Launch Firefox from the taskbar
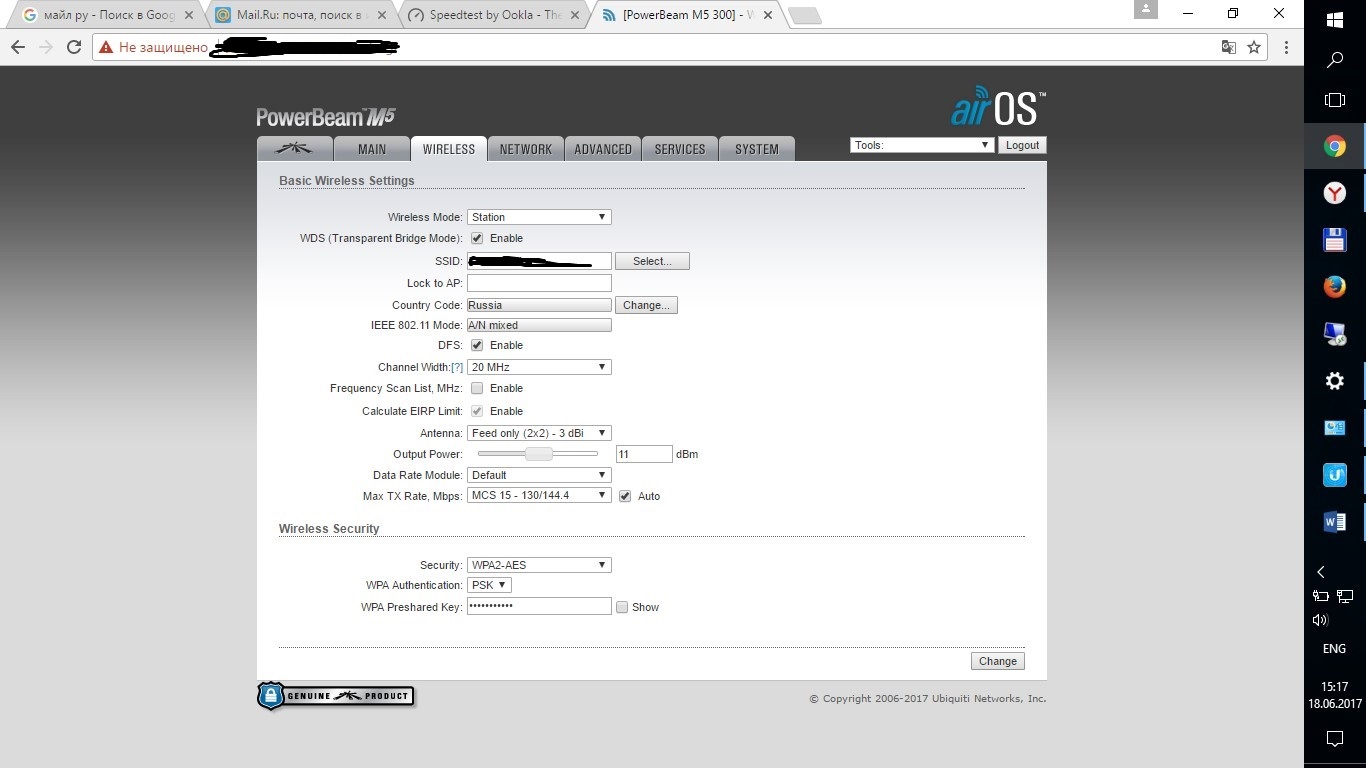This screenshot has height=768, width=1366. [x=1334, y=287]
